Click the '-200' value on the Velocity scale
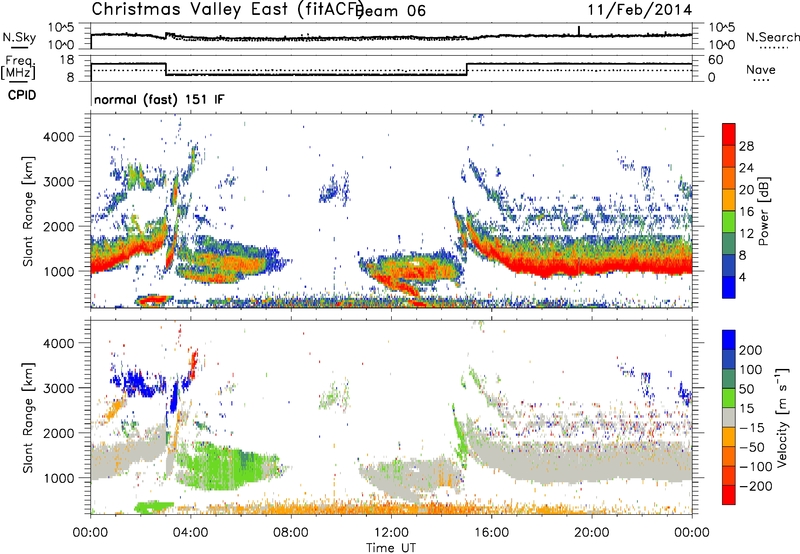Screen dimensions: 800x554 (x=754, y=486)
